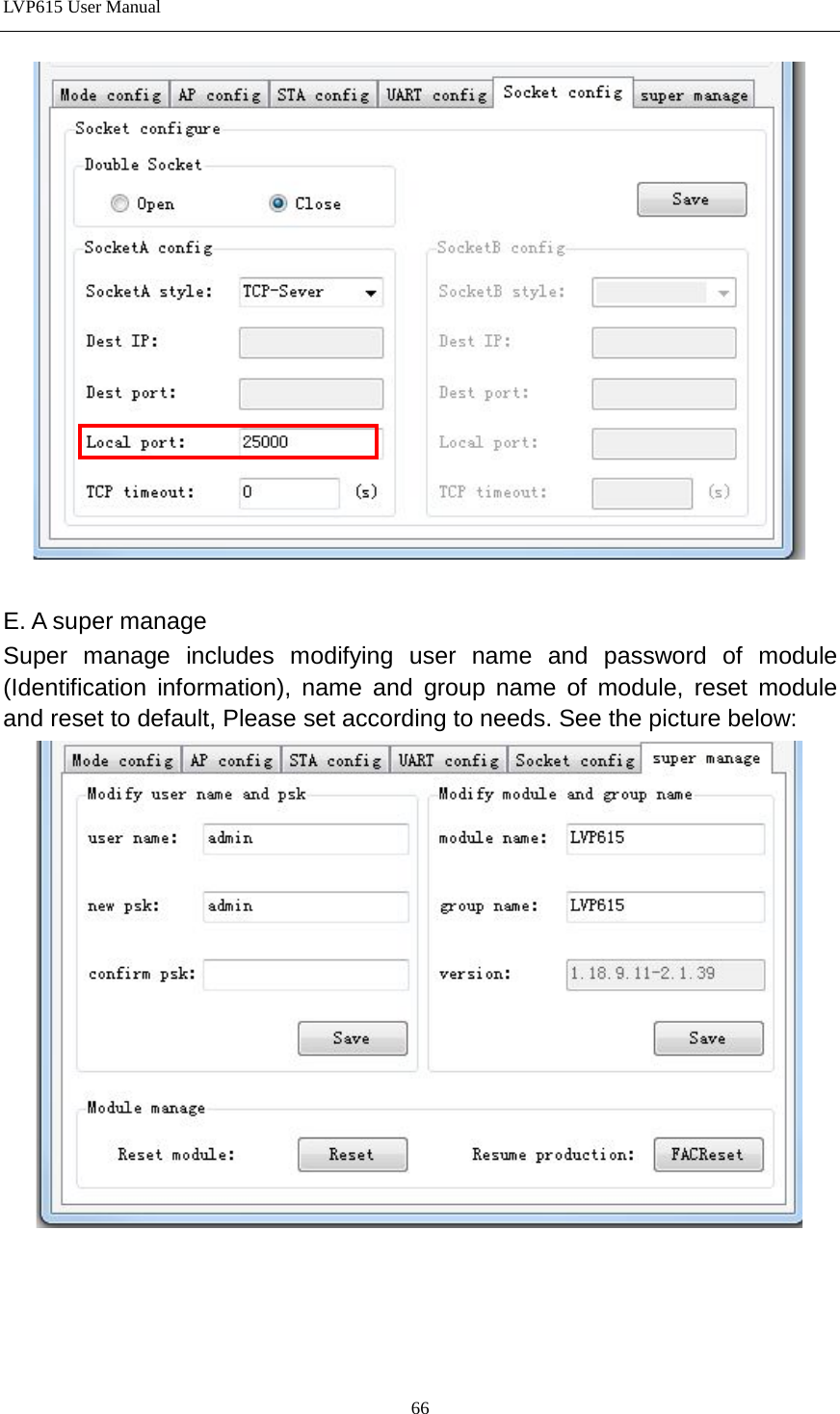Viewport: 840px width, 1414px height.
Task: Click module name field with LVP615
Action: click(666, 838)
